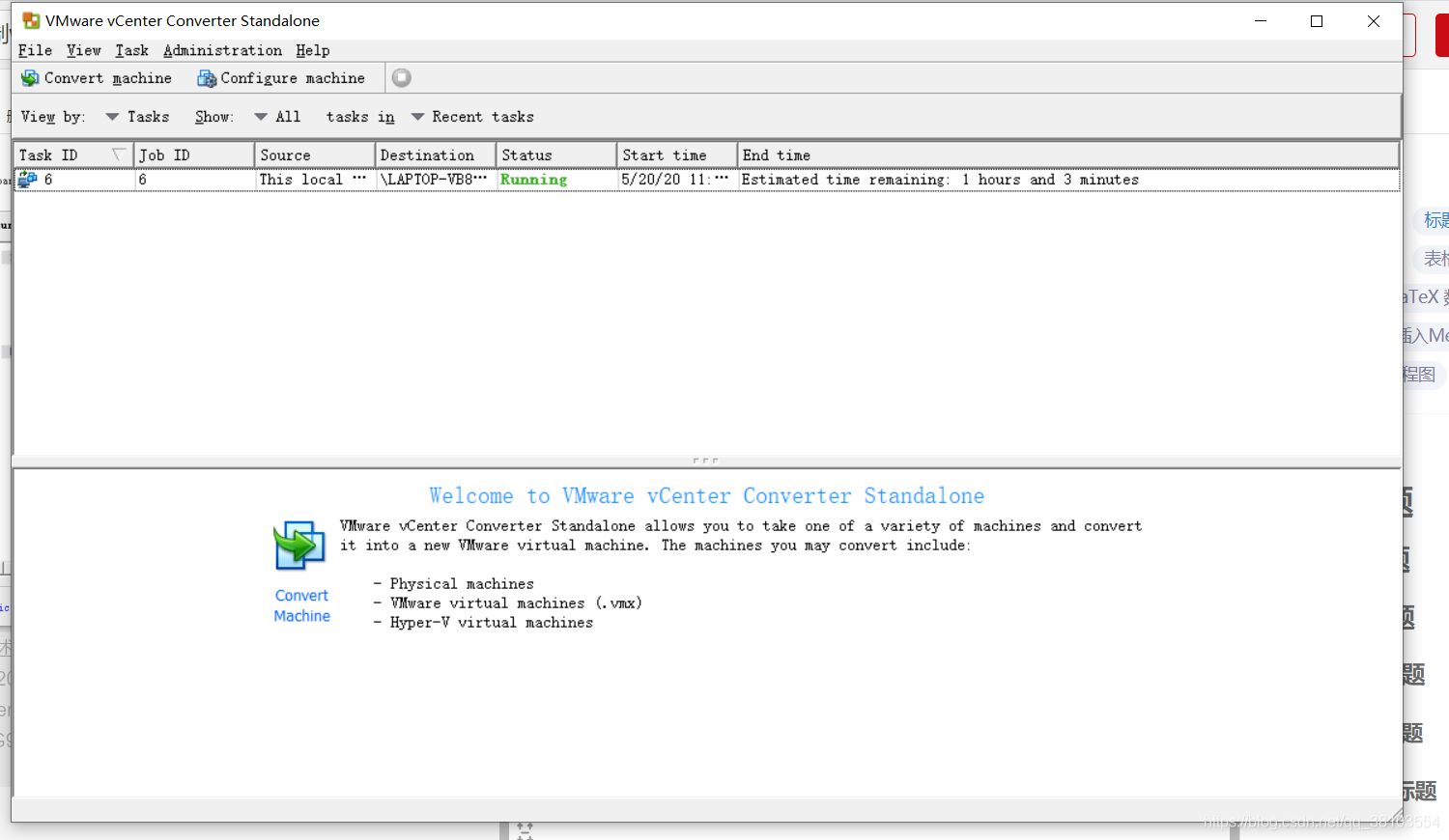Open the Recent tasks dropdown
Image resolution: width=1449 pixels, height=840 pixels.
pyautogui.click(x=472, y=117)
